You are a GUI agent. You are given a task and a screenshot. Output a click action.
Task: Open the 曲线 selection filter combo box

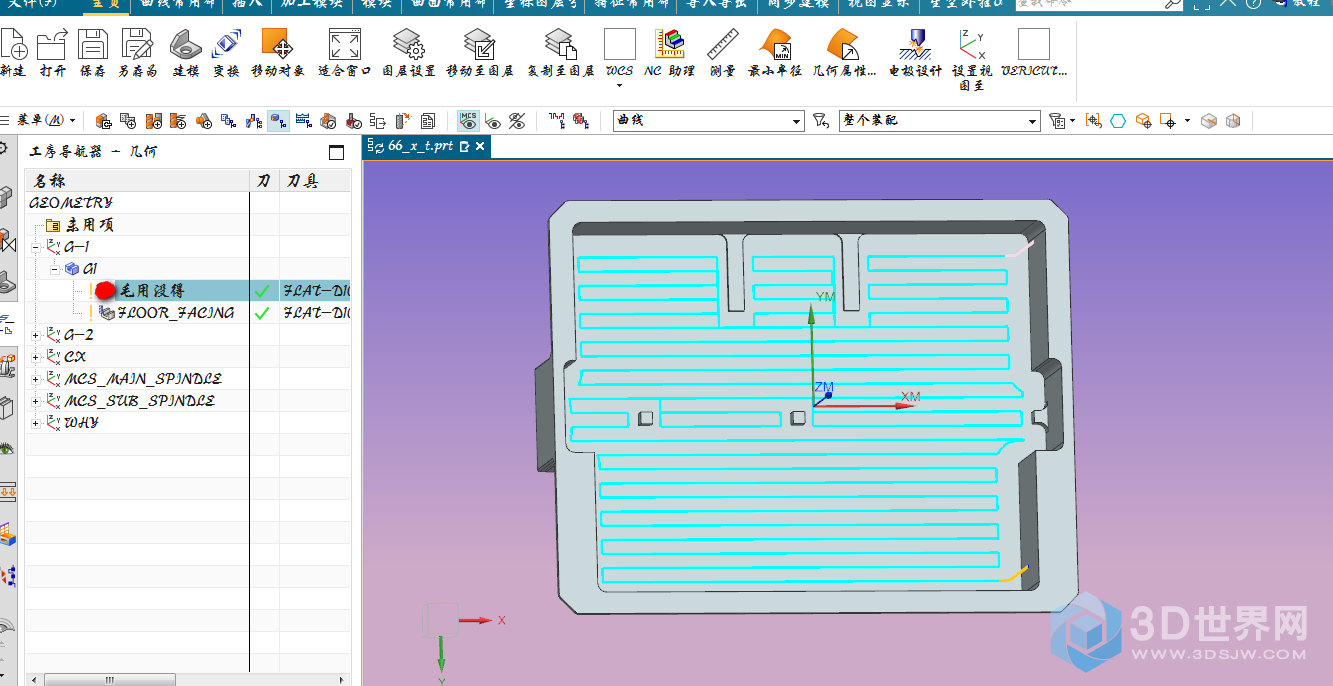pyautogui.click(x=708, y=121)
